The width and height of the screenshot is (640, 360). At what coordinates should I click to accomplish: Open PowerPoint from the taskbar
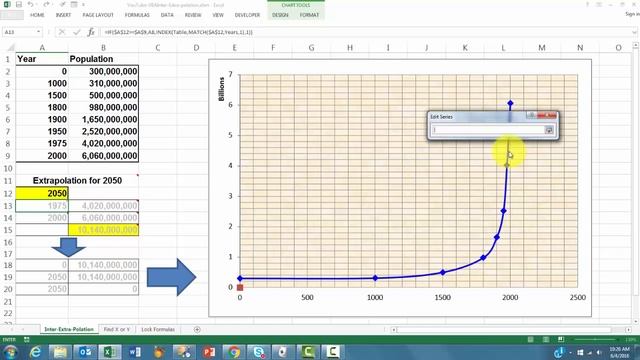[x=209, y=351]
